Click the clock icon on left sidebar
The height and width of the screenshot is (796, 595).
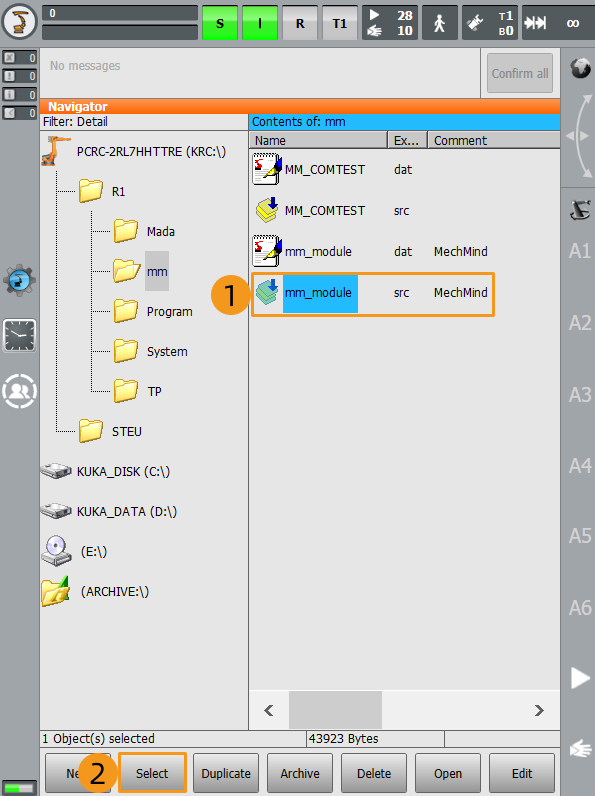[x=19, y=336]
